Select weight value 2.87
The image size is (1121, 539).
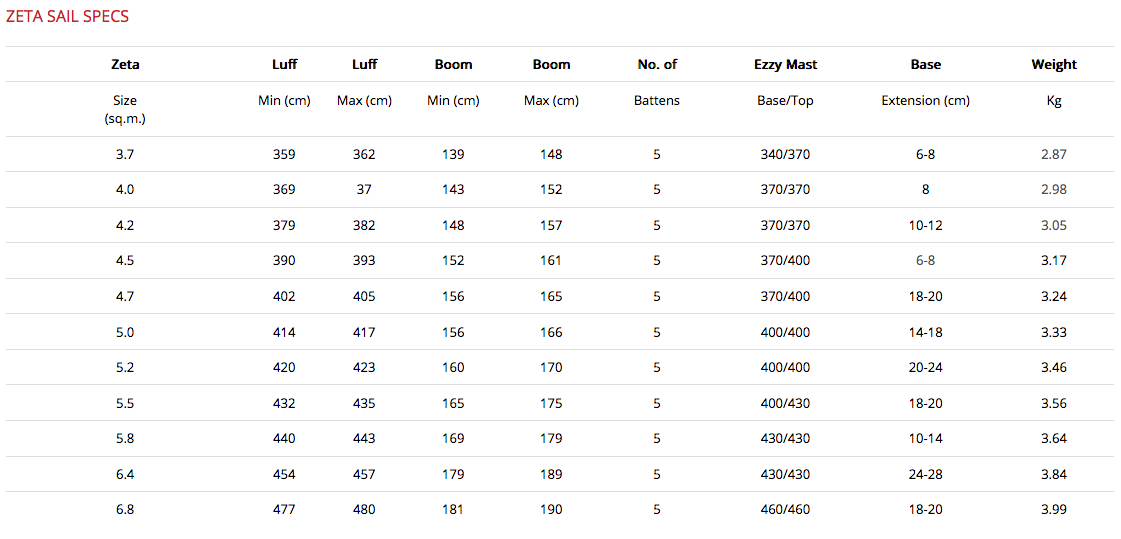pyautogui.click(x=1054, y=154)
